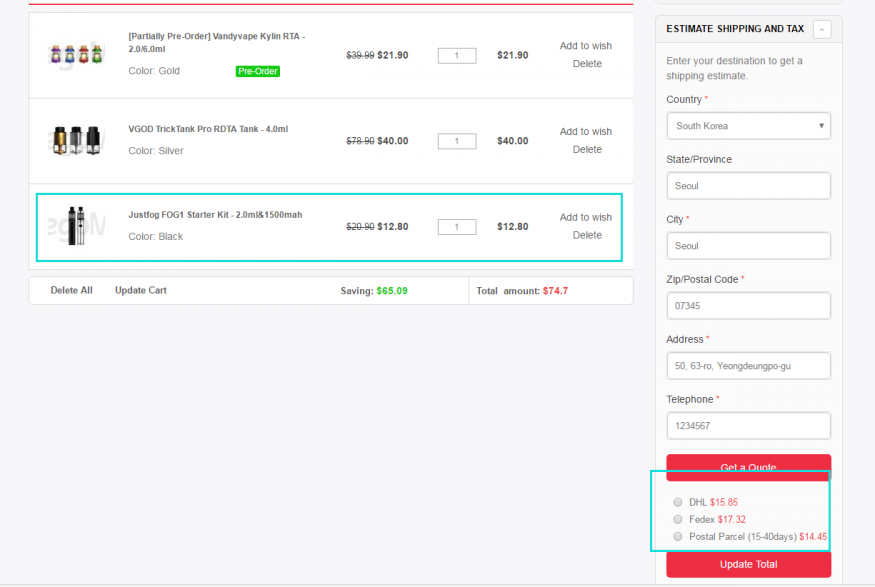The height and width of the screenshot is (587, 875).
Task: Click the VGOD TrickTank Pro quantity field
Action: pos(456,141)
